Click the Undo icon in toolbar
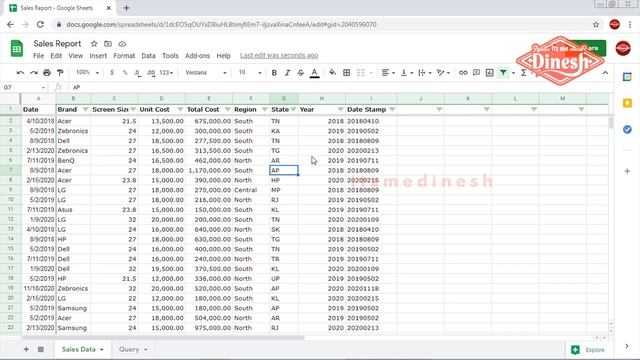 (20, 73)
